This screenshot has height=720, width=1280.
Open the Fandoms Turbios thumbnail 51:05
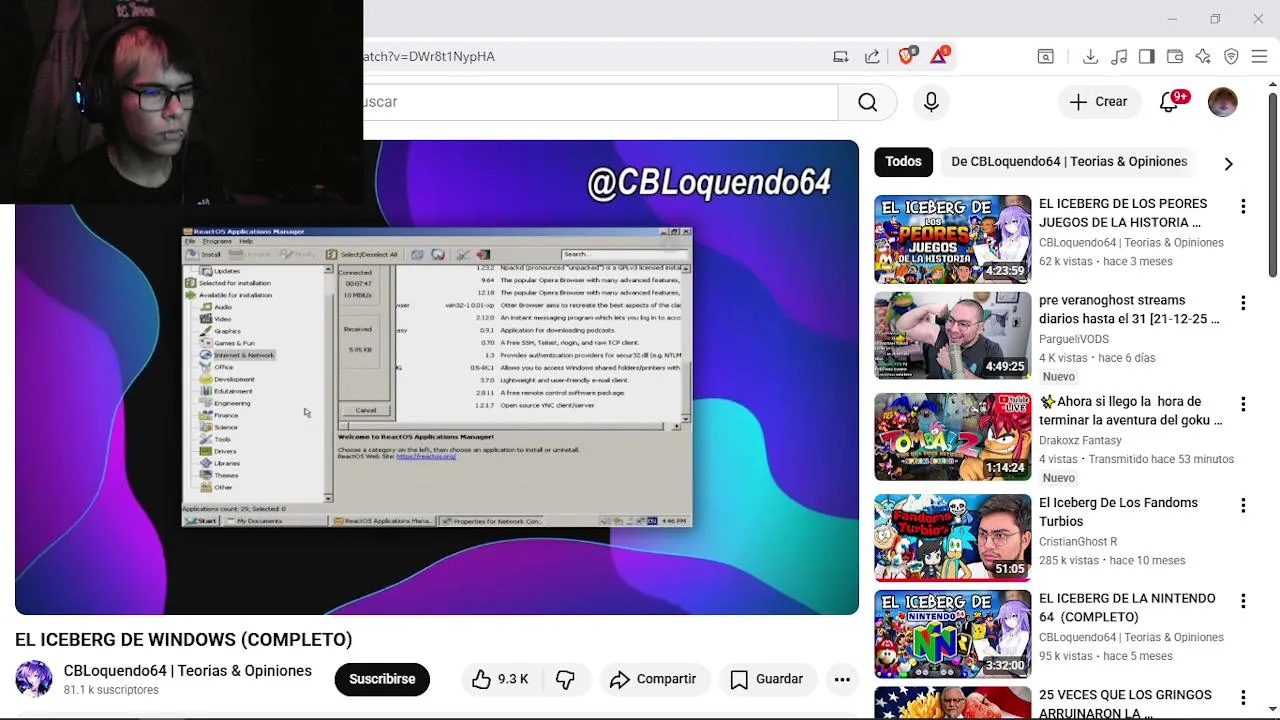[952, 538]
